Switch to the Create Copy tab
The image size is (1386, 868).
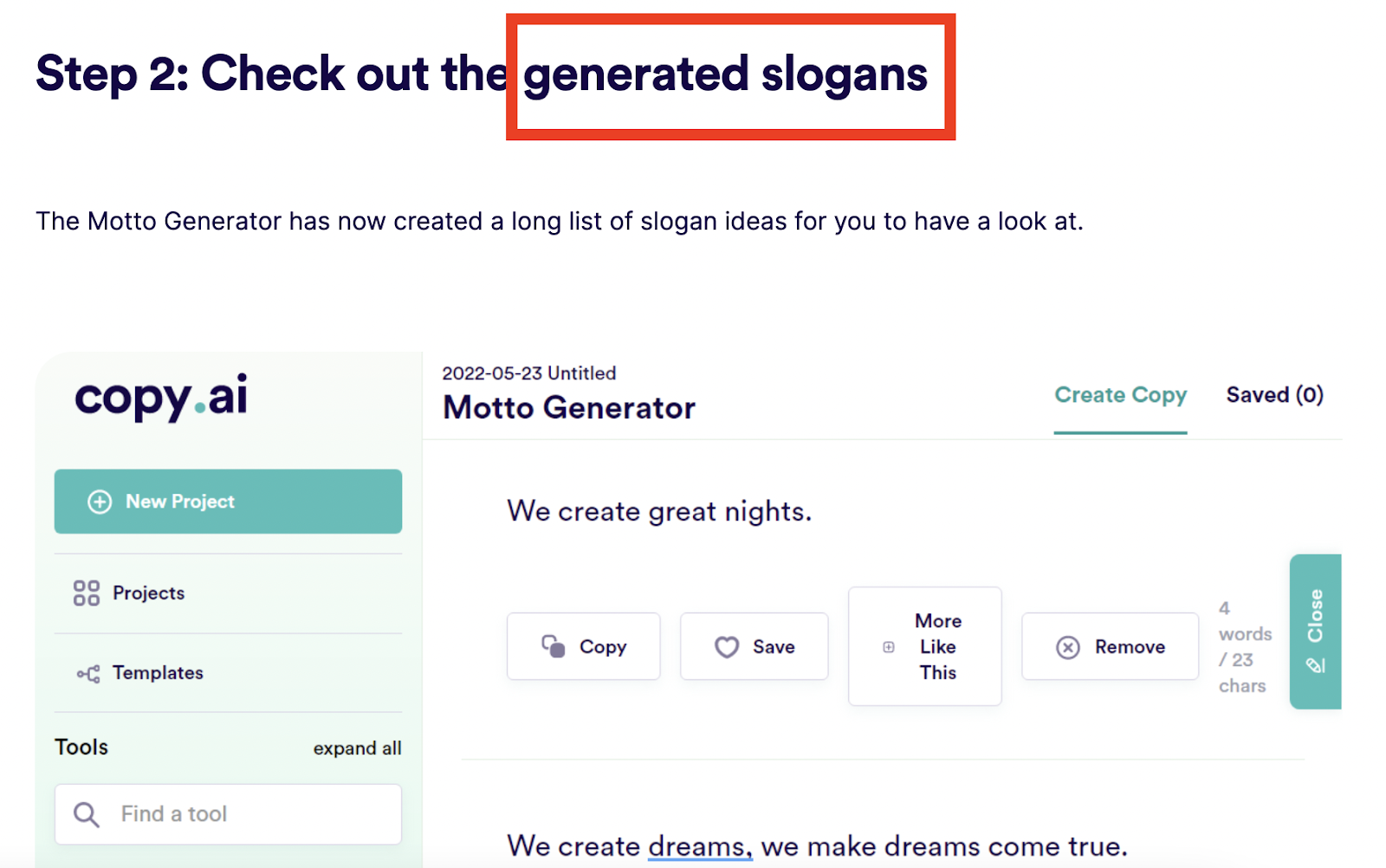1120,395
